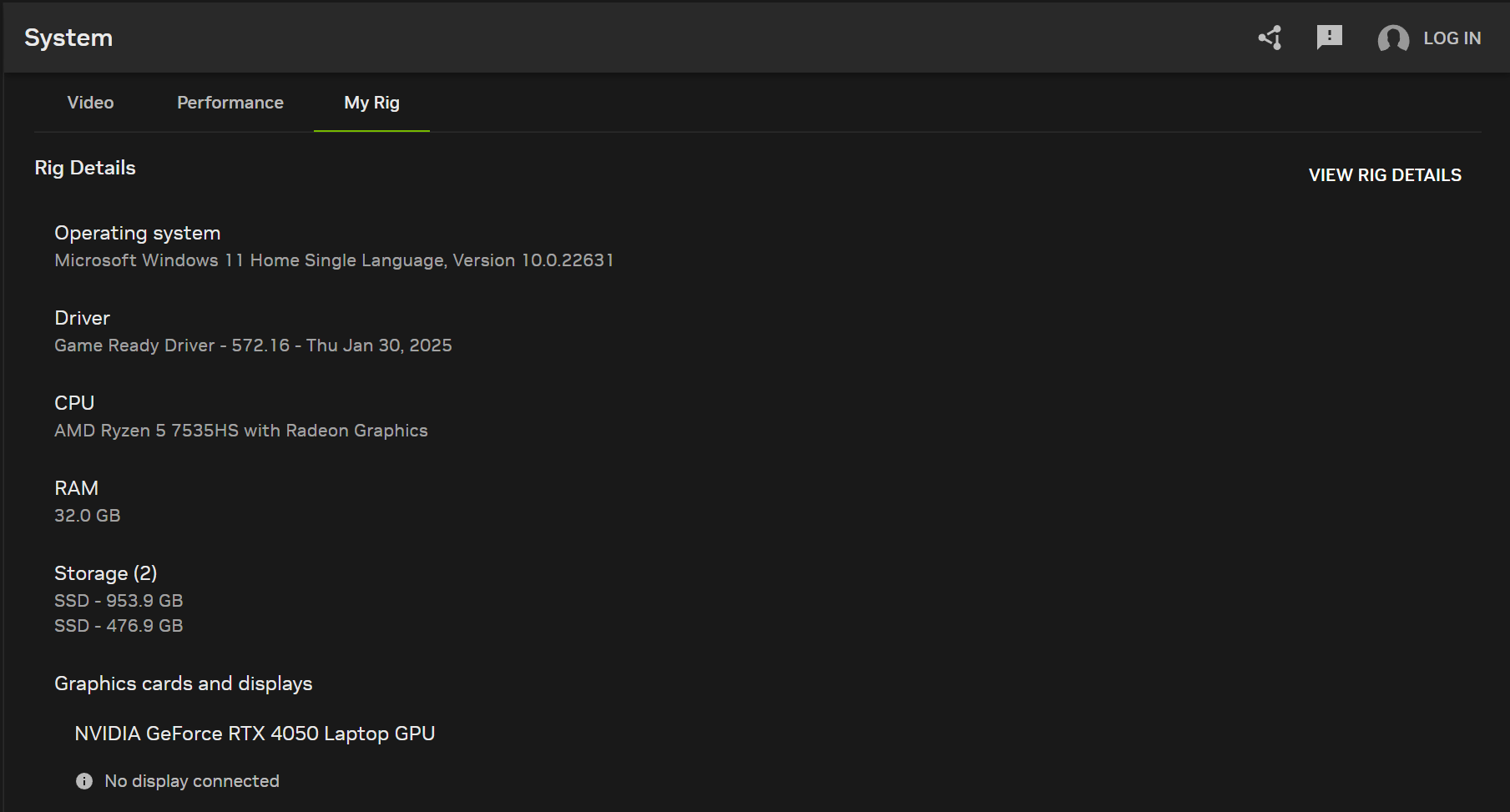1510x812 pixels.
Task: Click NVIDIA GeForce RTX 4050 Laptop GPU
Action: (x=255, y=734)
